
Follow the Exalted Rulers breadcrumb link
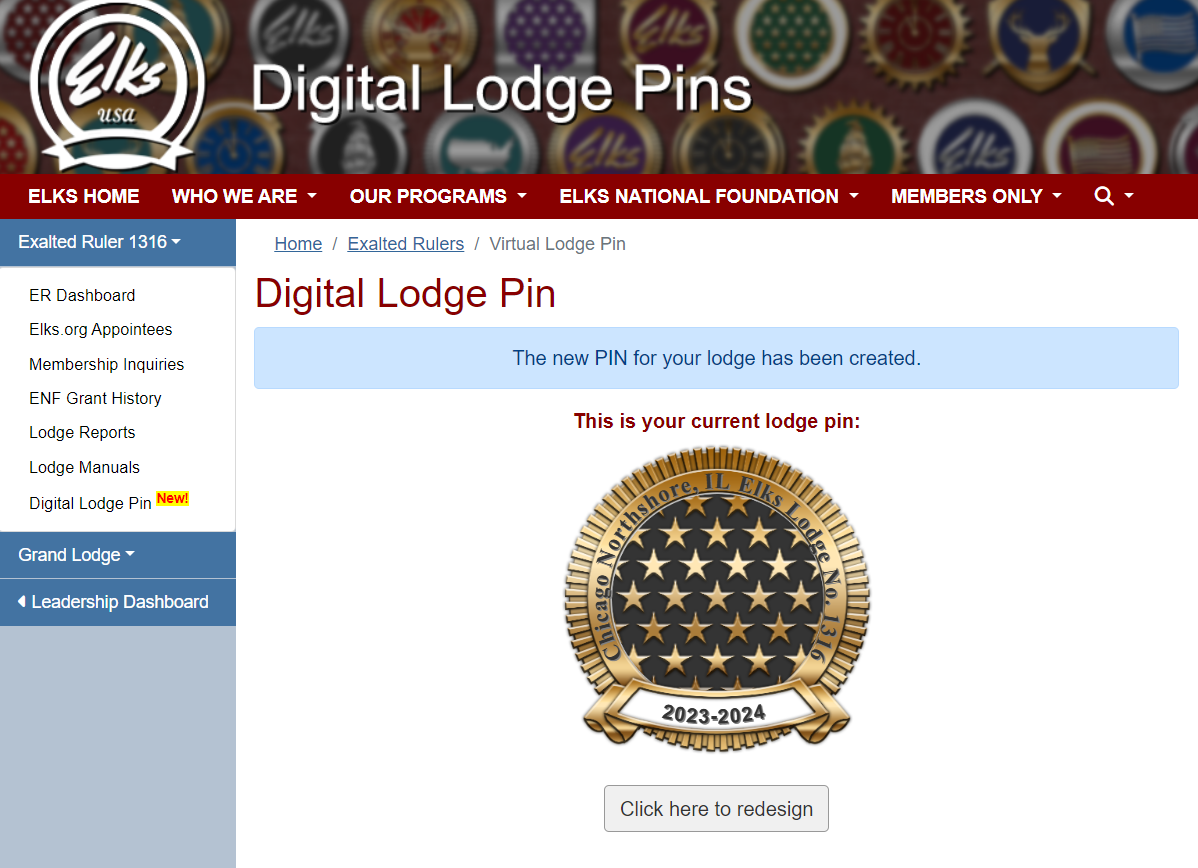(406, 244)
